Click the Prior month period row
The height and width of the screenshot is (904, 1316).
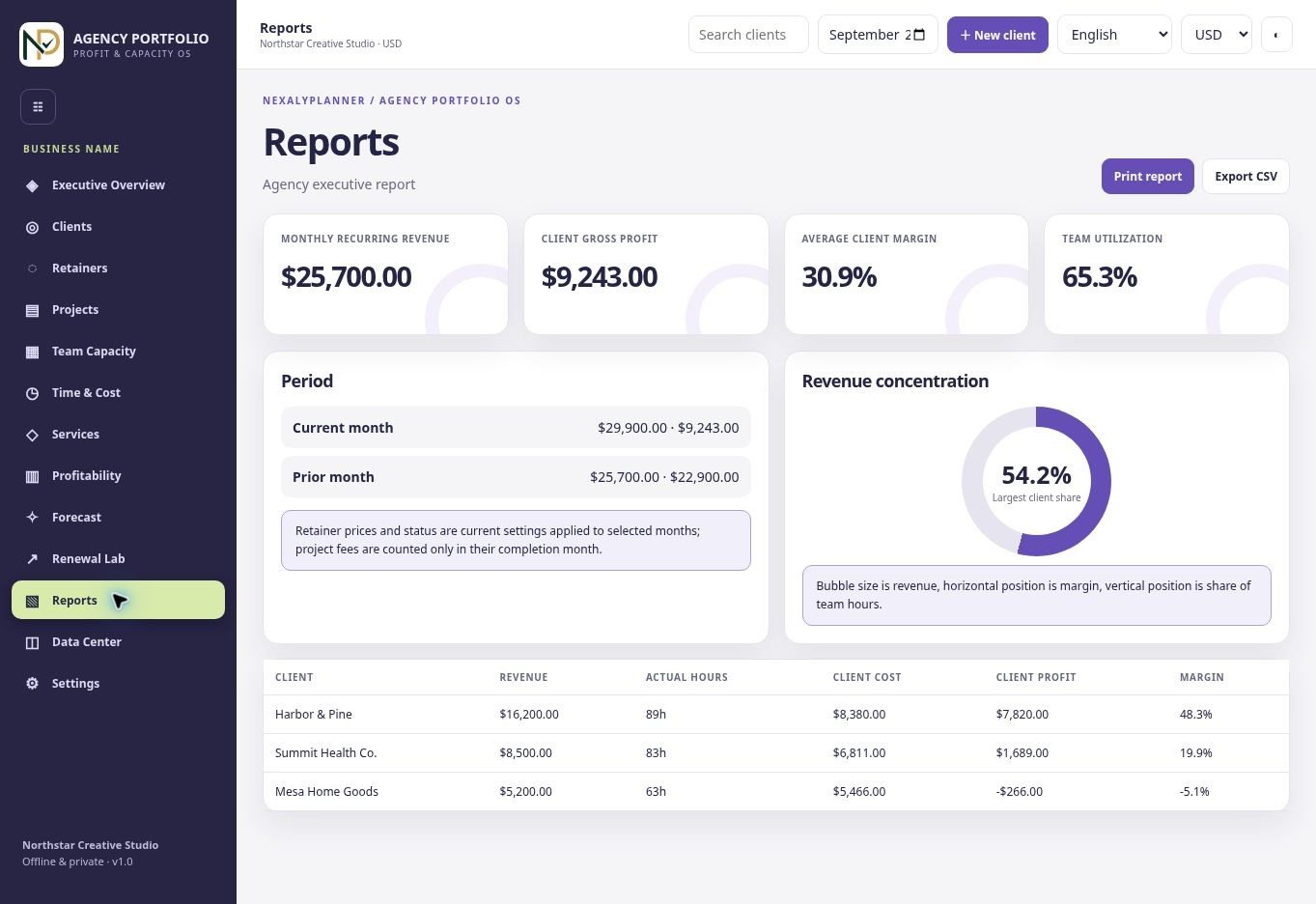(516, 477)
